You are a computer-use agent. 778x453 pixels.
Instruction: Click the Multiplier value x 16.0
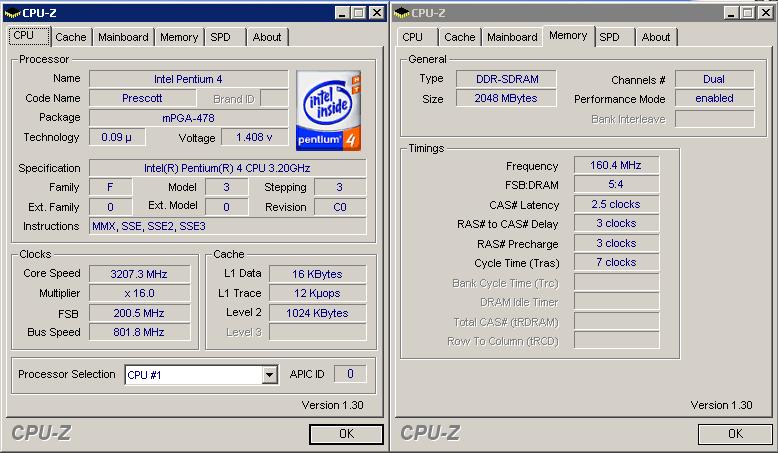(x=139, y=293)
